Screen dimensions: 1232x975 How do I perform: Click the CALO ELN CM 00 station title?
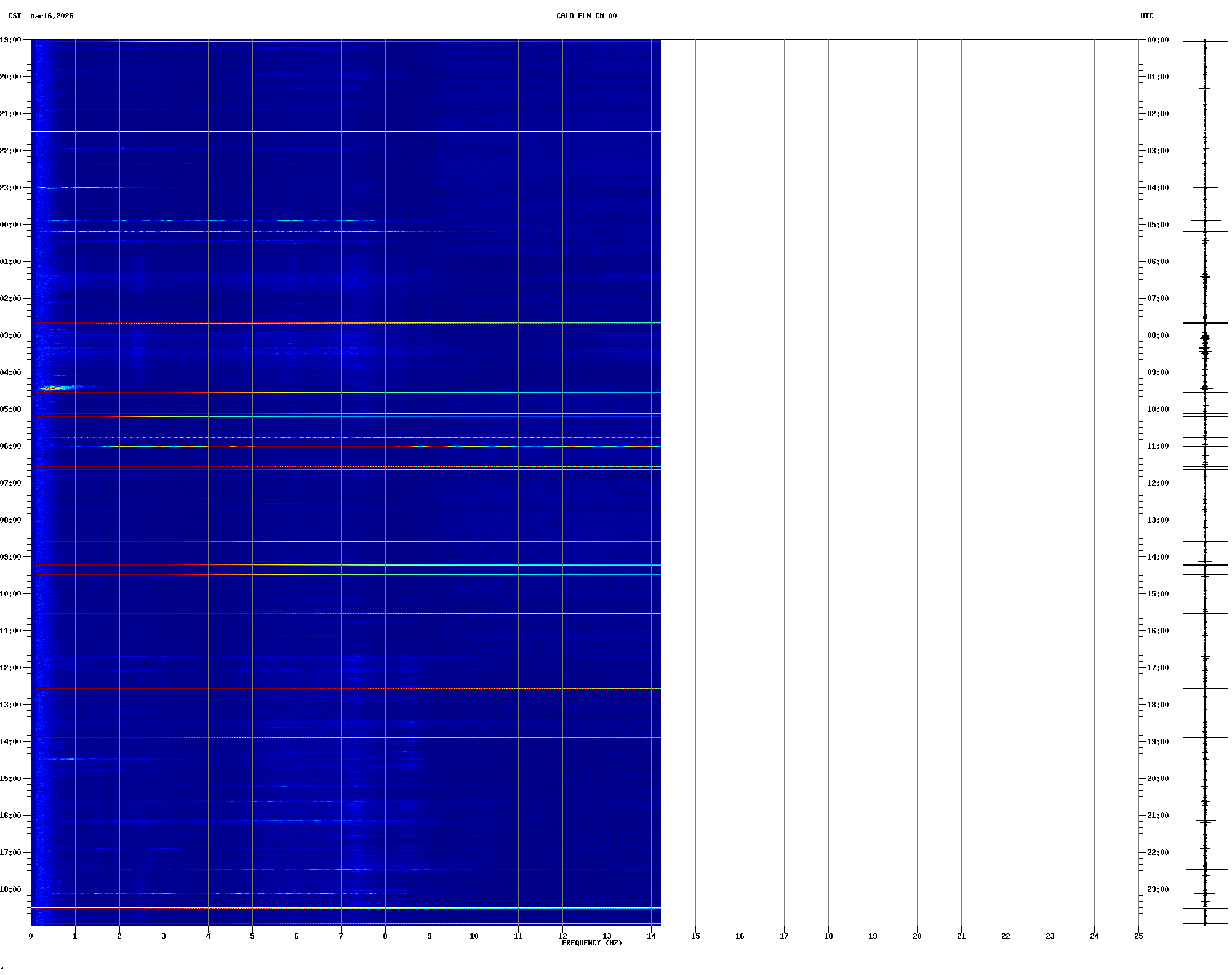coord(586,16)
